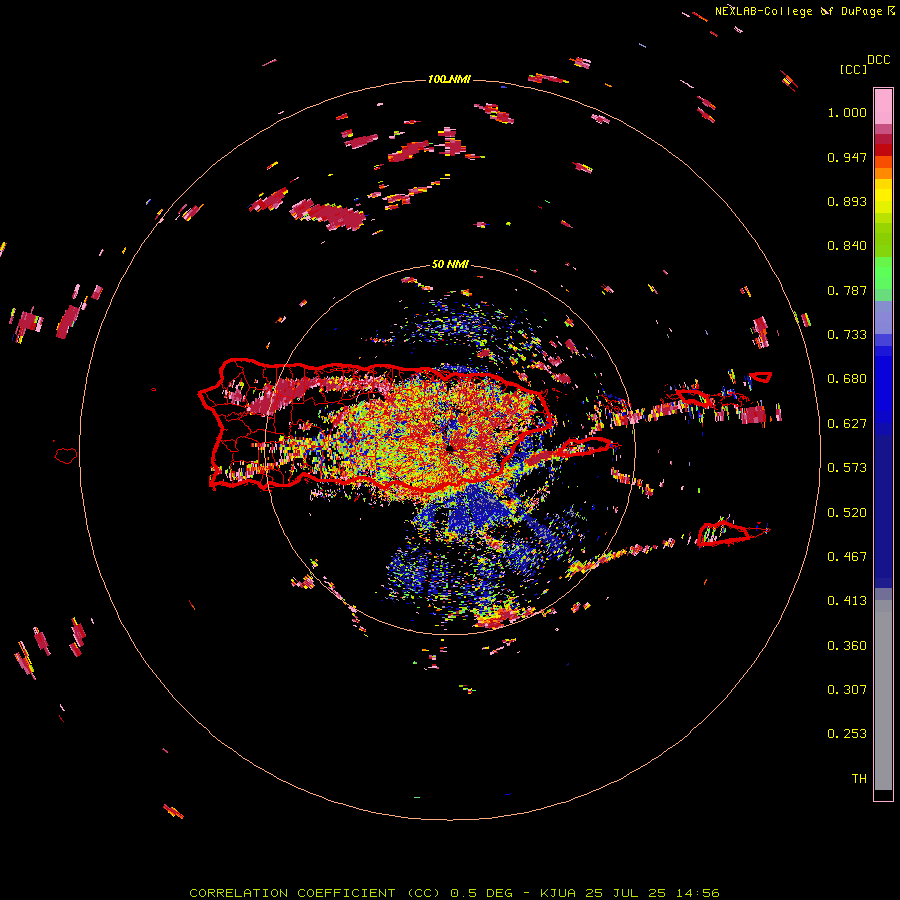
Task: Click the 50 NMI range ring label
Action: click(x=450, y=264)
